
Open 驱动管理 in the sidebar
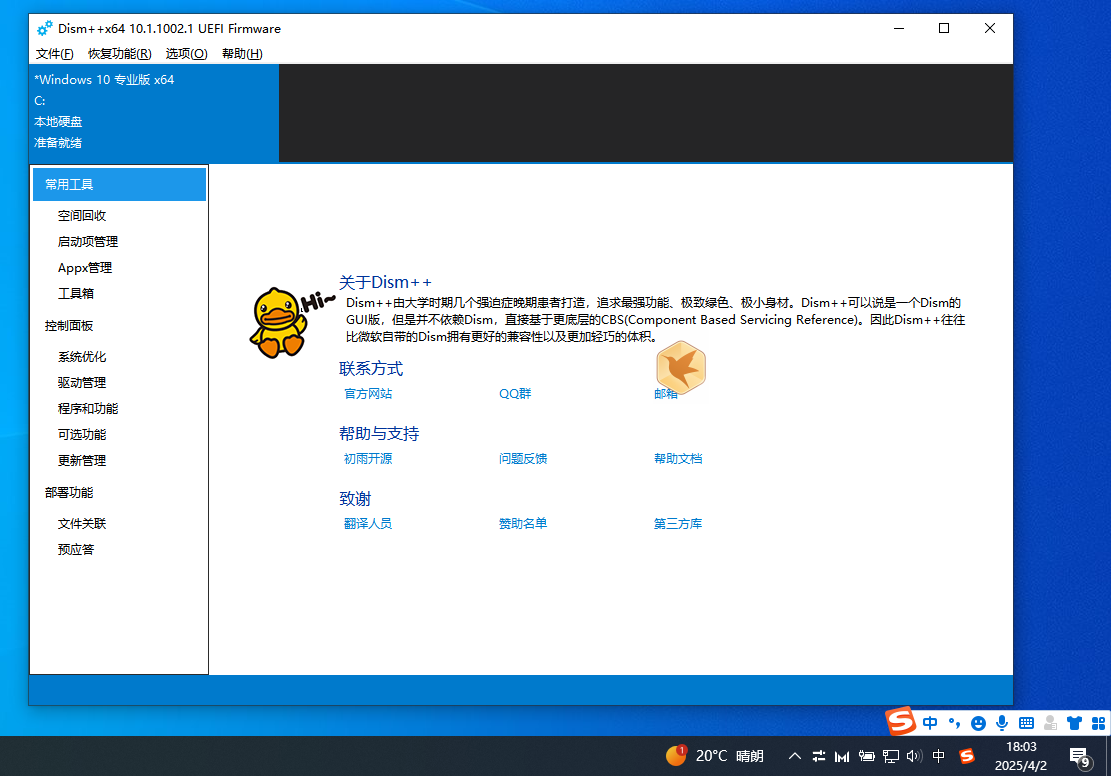click(82, 383)
